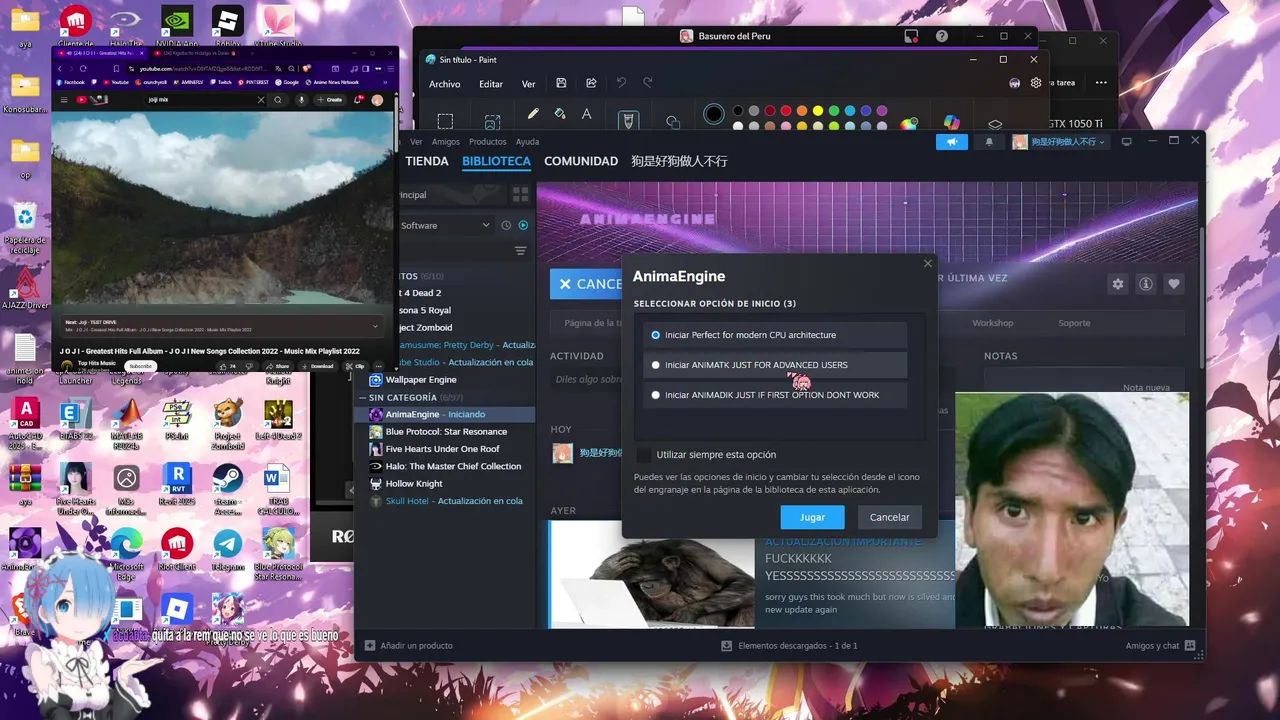This screenshot has width=1280, height=720.
Task: Open the Archivo menu in Paint
Action: 445,84
